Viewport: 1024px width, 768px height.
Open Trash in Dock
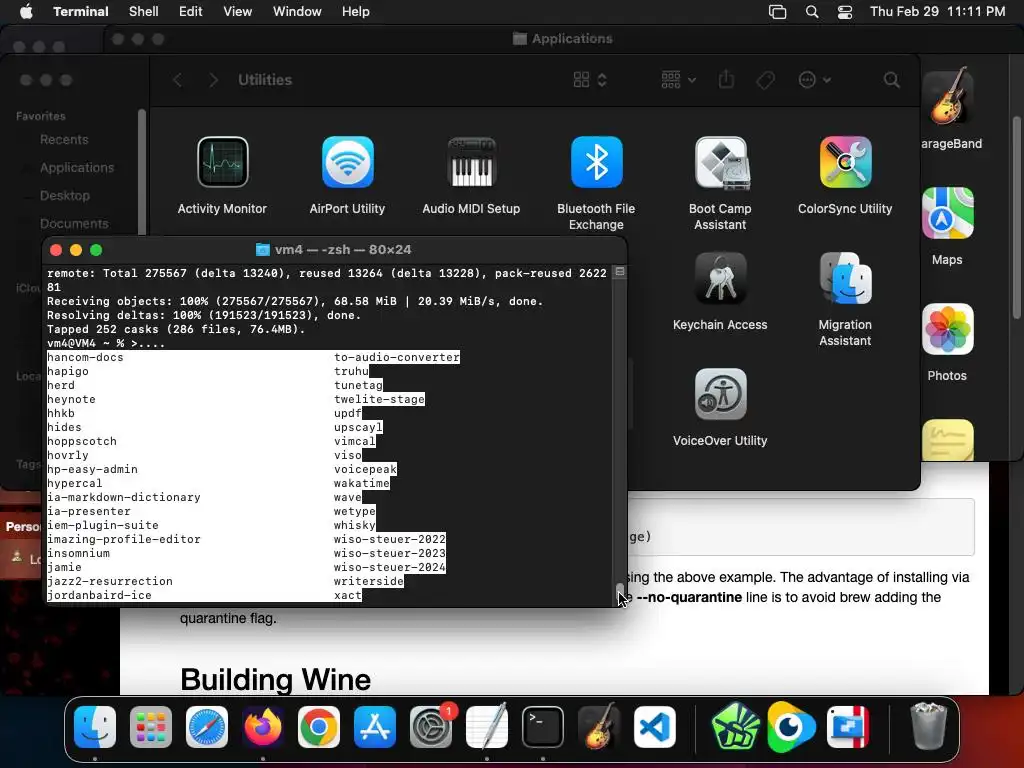[929, 727]
